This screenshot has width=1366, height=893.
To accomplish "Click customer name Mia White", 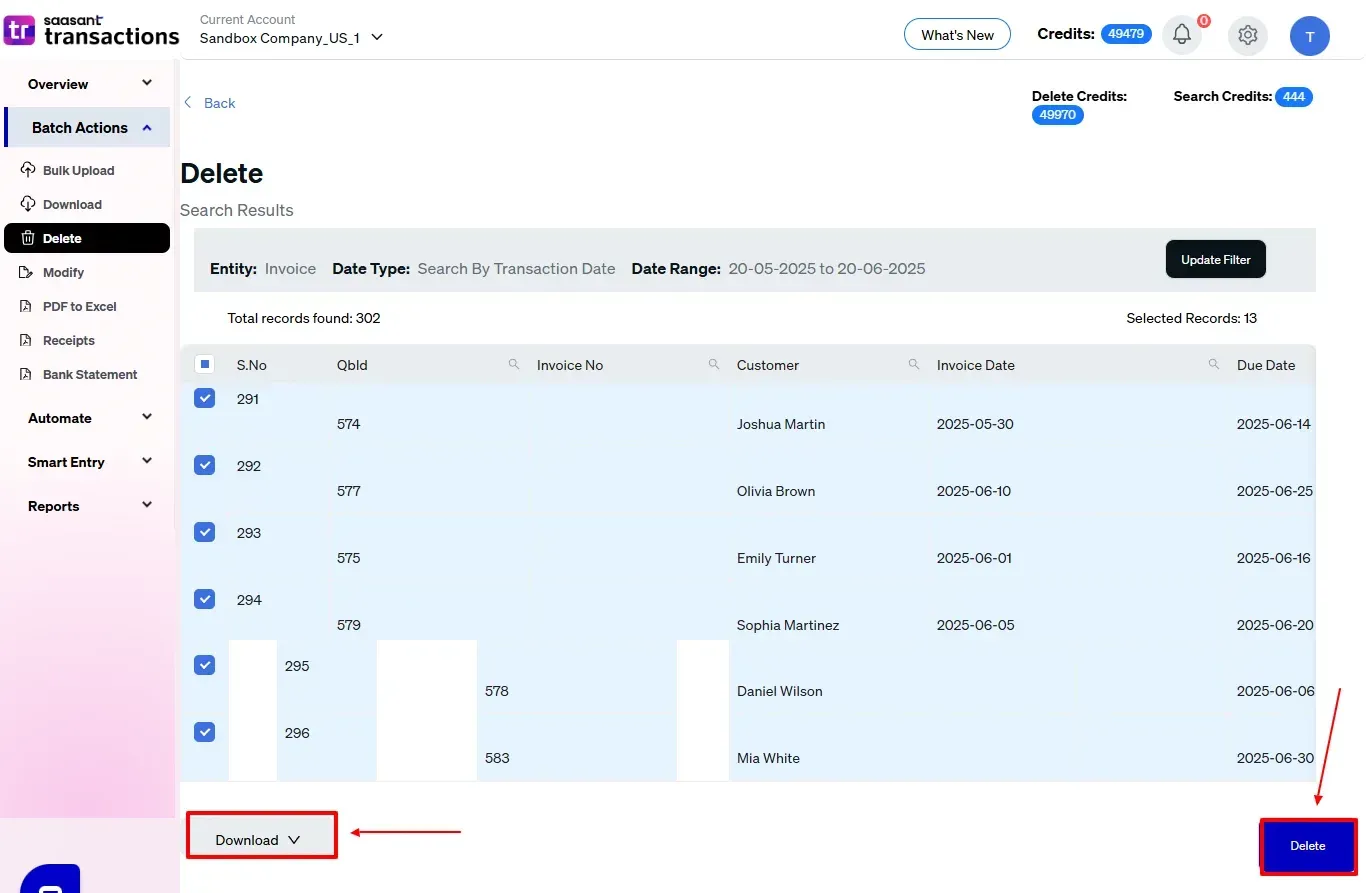I will (768, 758).
